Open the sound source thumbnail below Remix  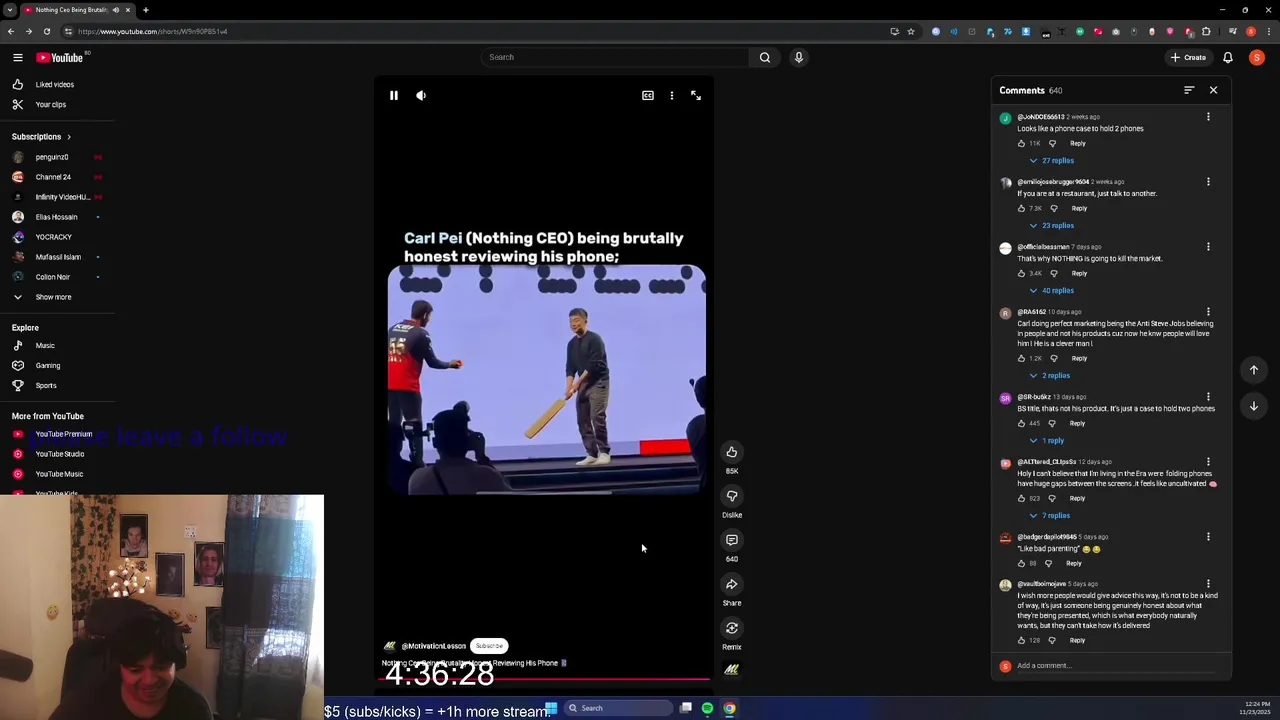coord(732,670)
